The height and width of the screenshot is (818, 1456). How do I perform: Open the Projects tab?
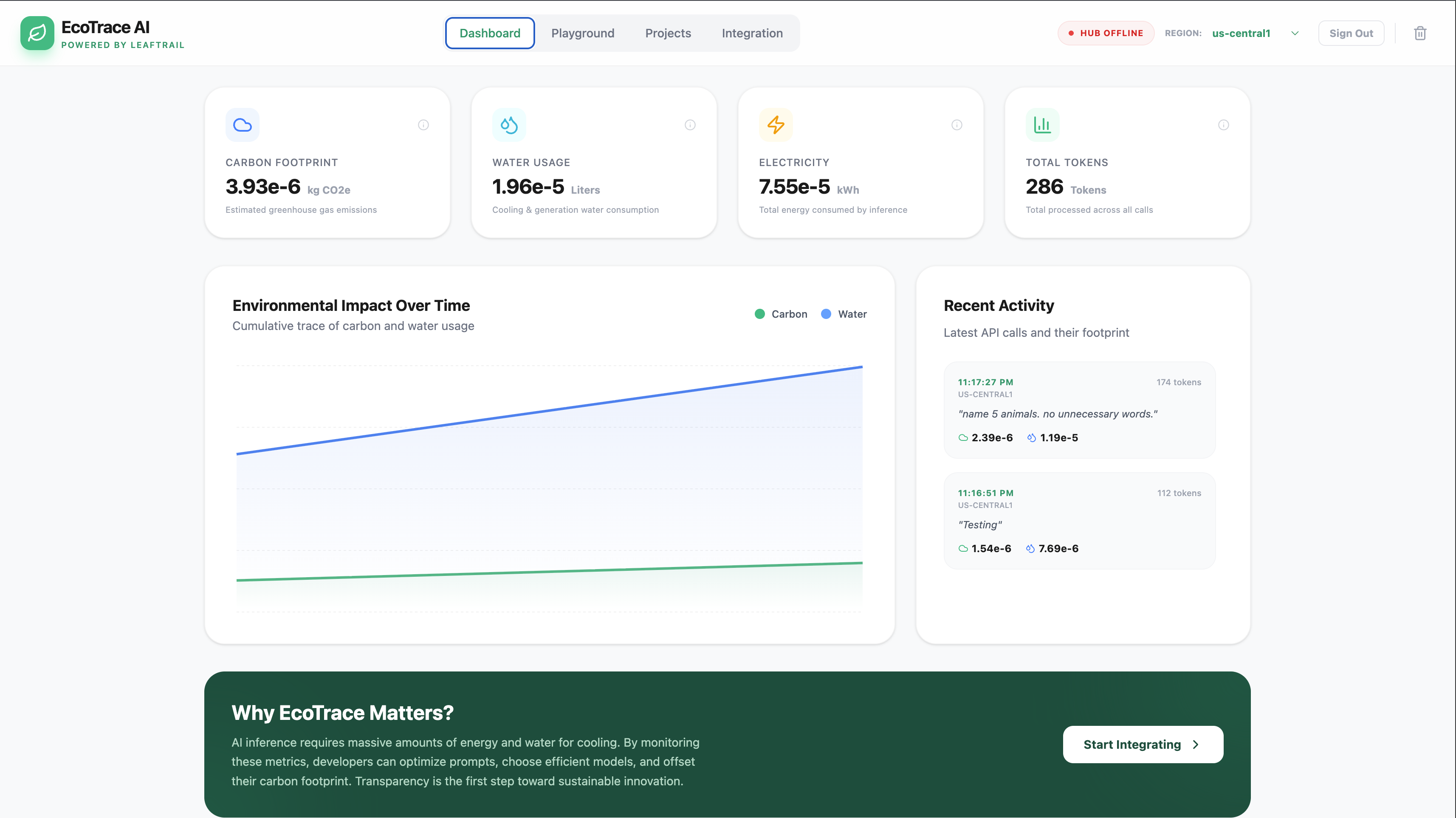668,34
